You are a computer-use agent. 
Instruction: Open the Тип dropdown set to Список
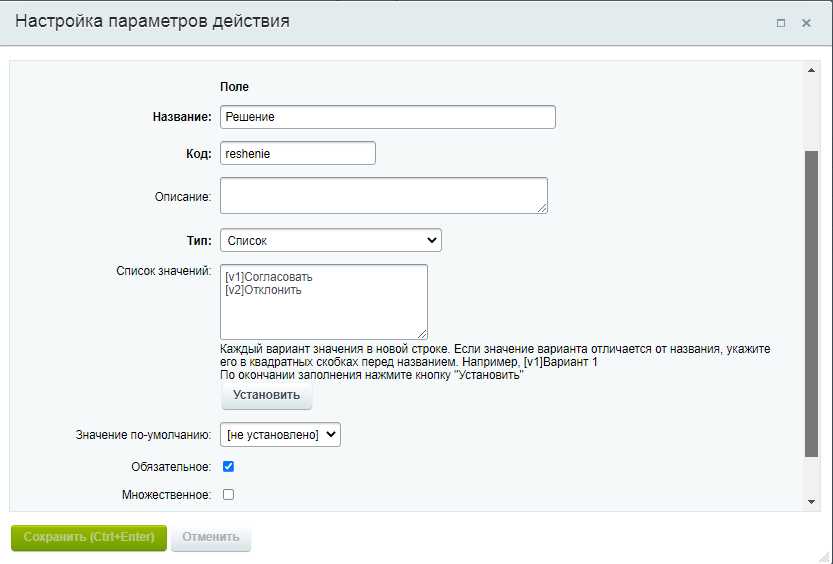click(x=330, y=240)
